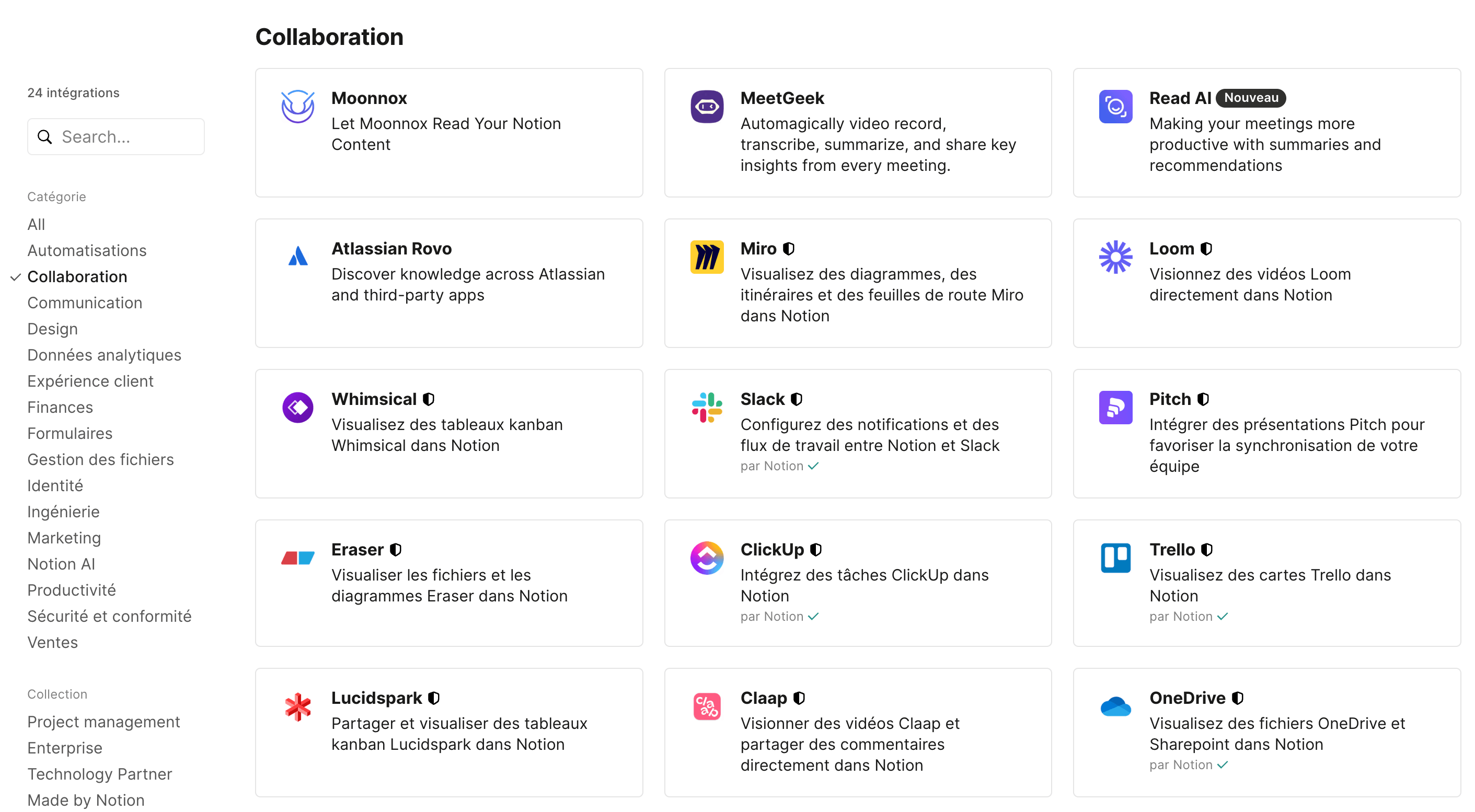
Task: Click the ClickUp logo icon
Action: (x=707, y=558)
